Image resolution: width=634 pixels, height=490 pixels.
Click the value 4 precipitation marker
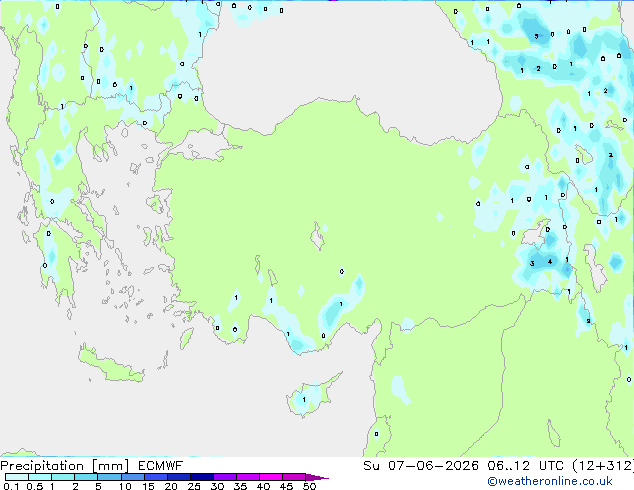(x=549, y=262)
